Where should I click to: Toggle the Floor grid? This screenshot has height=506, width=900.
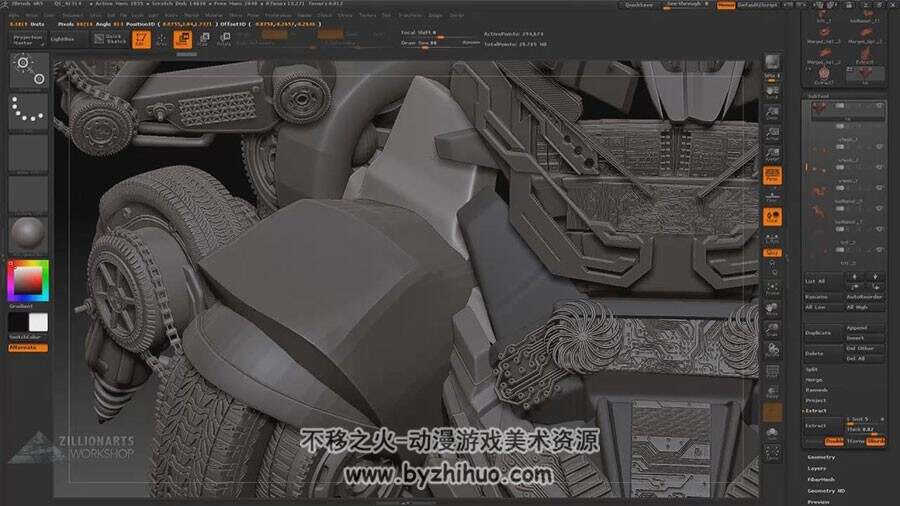772,196
